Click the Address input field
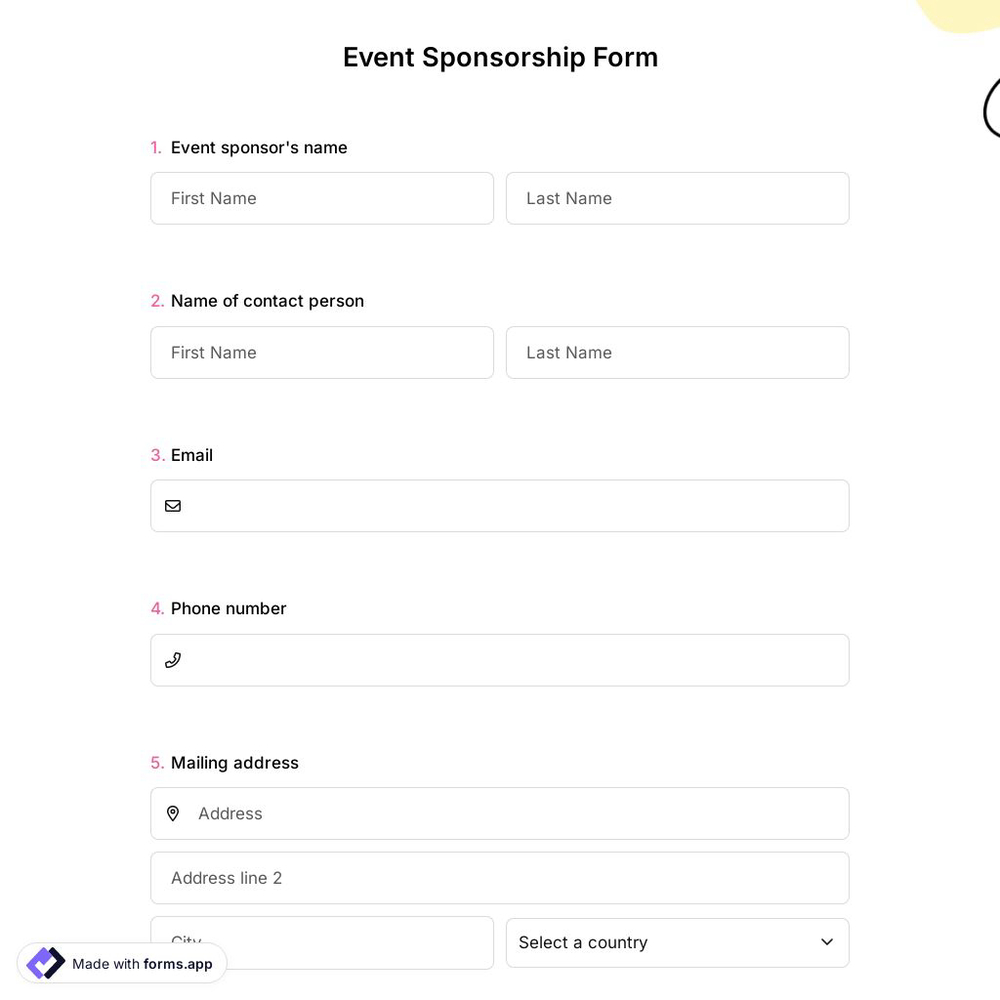The image size is (1000, 1000). pos(500,813)
